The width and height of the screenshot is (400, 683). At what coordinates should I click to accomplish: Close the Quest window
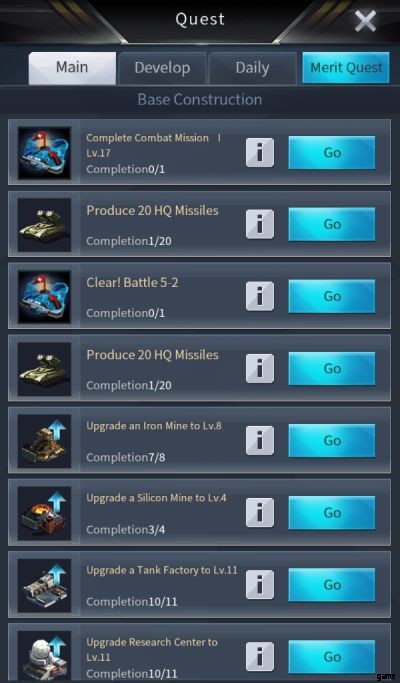click(365, 21)
